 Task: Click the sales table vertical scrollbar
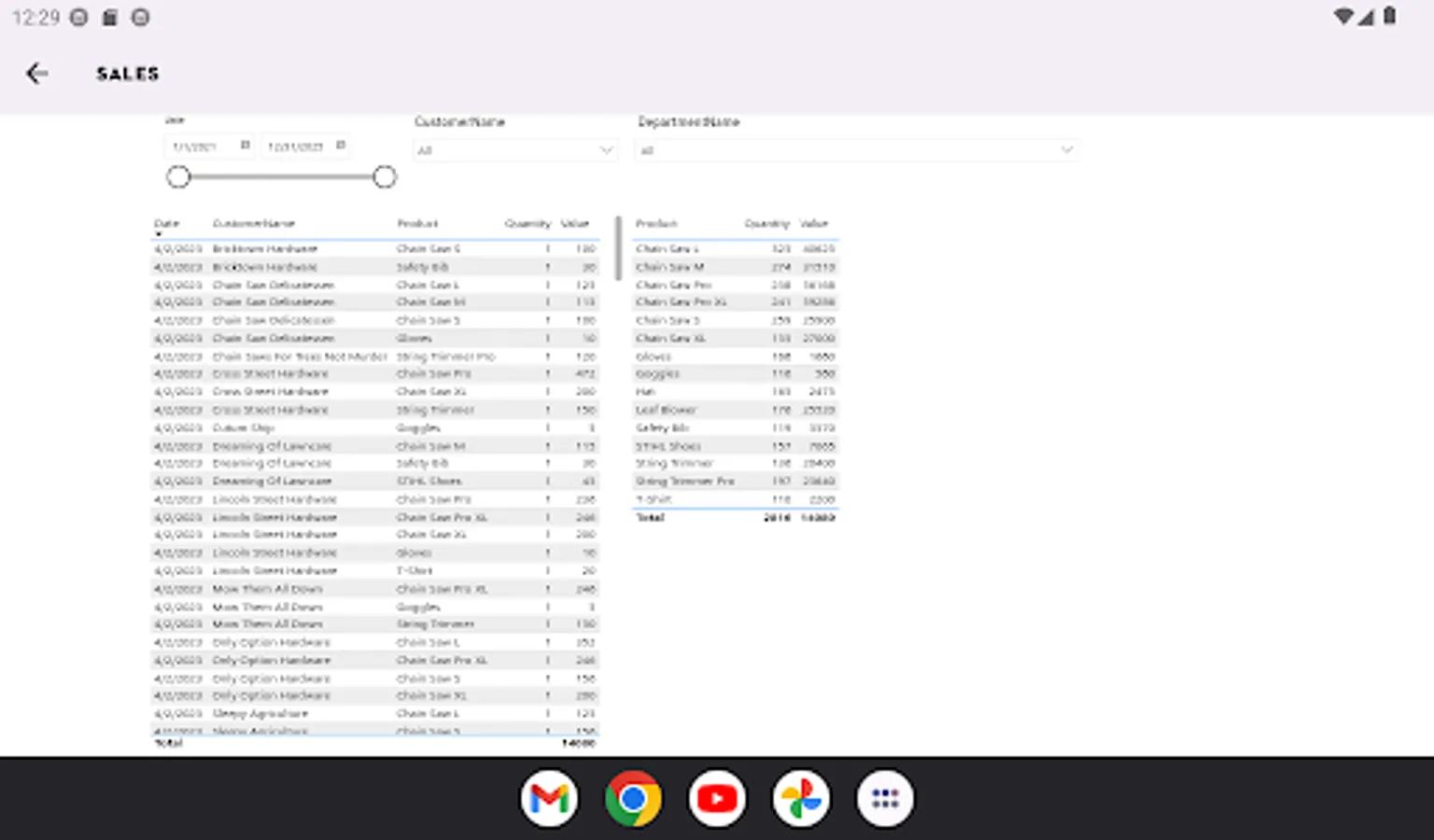(618, 248)
